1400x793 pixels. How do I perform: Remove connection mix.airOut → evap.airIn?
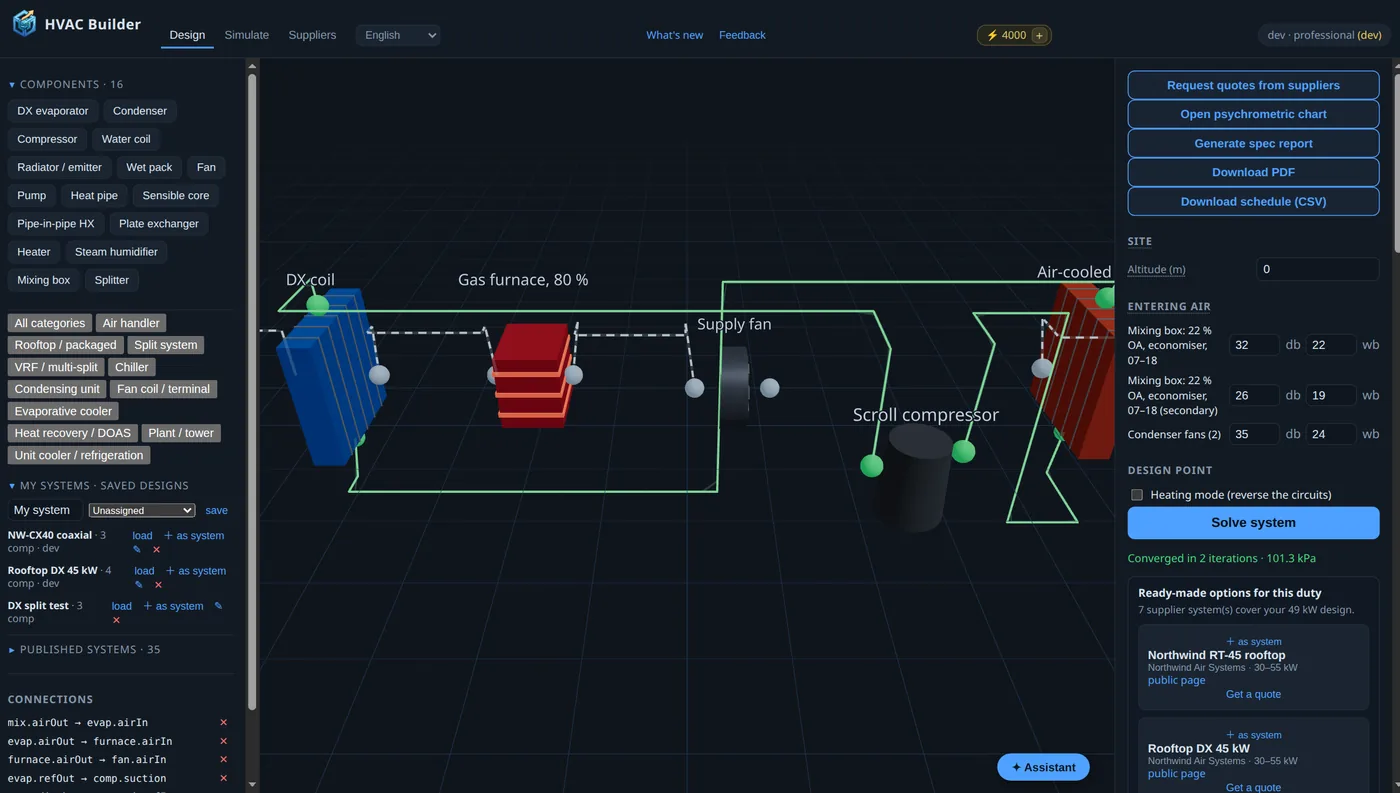tap(223, 722)
